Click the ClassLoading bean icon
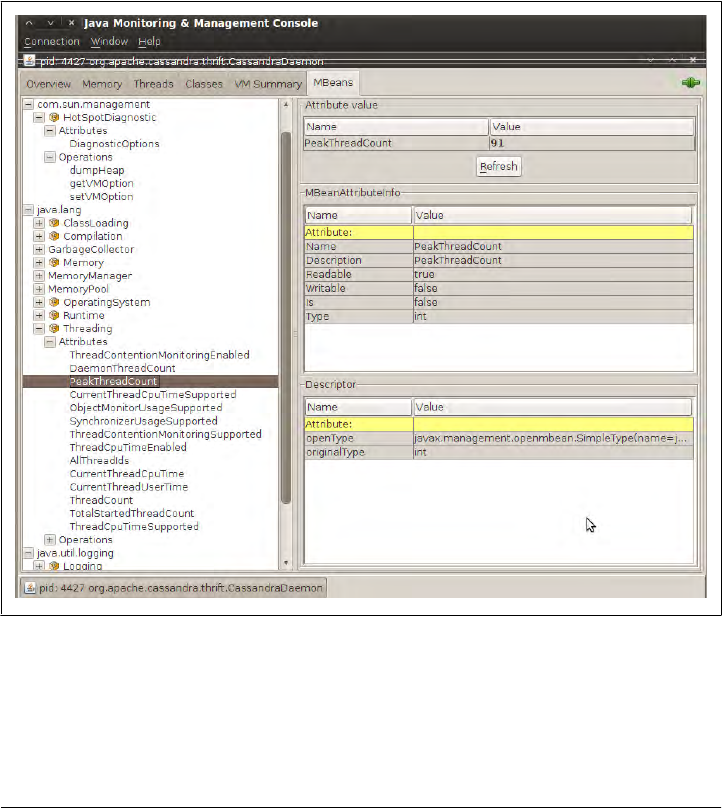 [54, 223]
